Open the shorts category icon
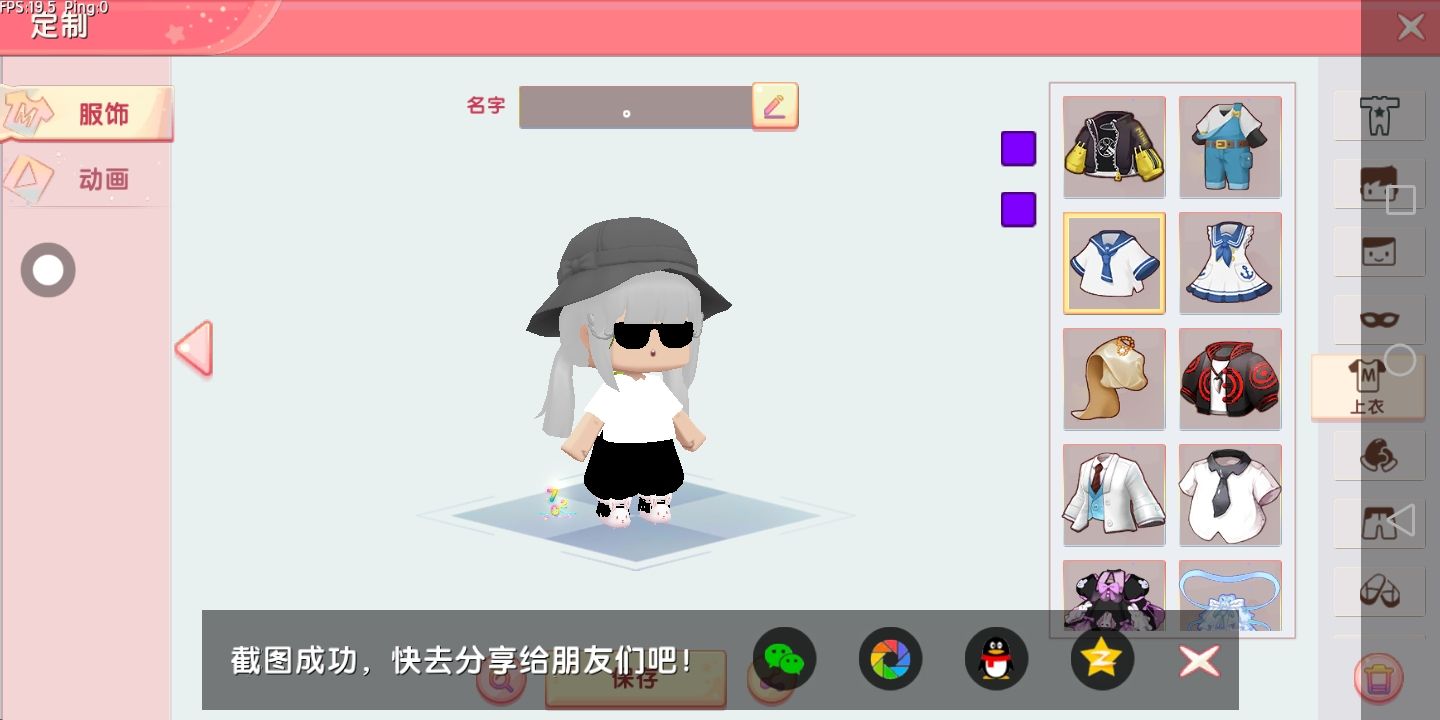This screenshot has height=720, width=1440. (1379, 523)
